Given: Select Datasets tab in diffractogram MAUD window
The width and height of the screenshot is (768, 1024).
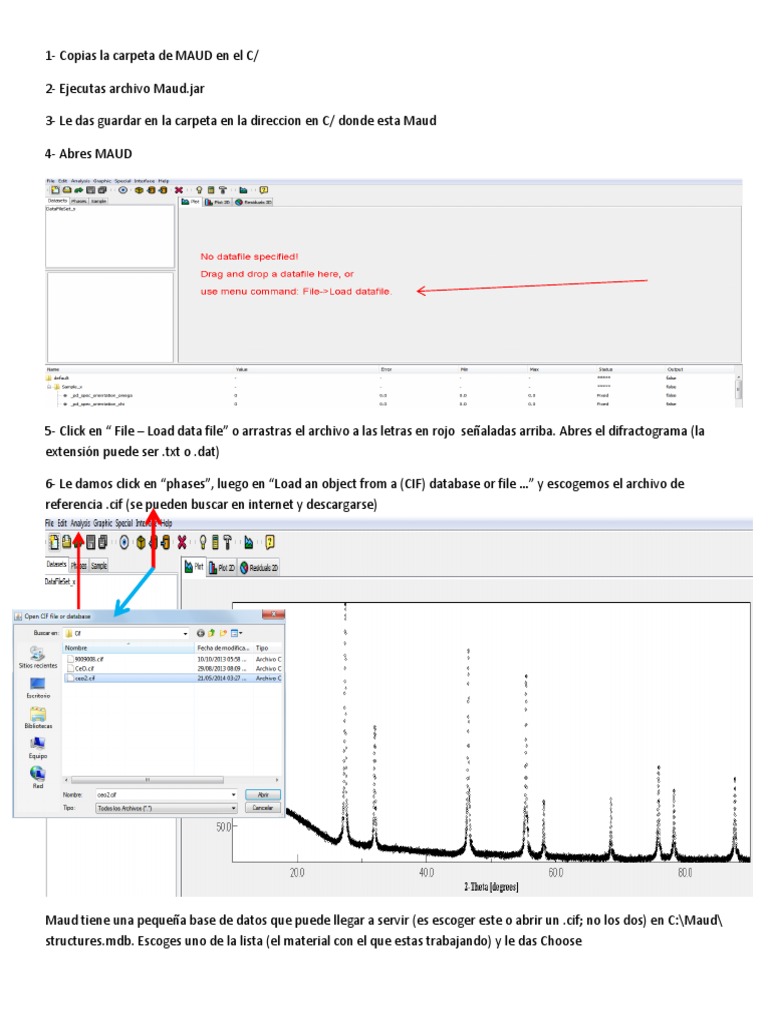Looking at the screenshot, I should [x=57, y=564].
